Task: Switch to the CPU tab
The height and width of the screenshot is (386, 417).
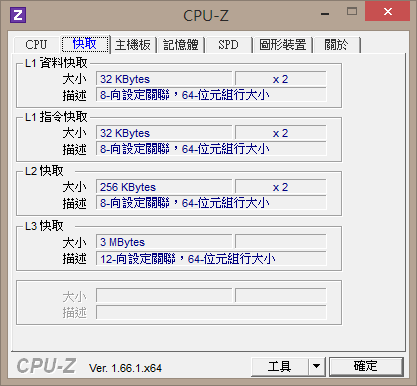Action: (x=36, y=45)
